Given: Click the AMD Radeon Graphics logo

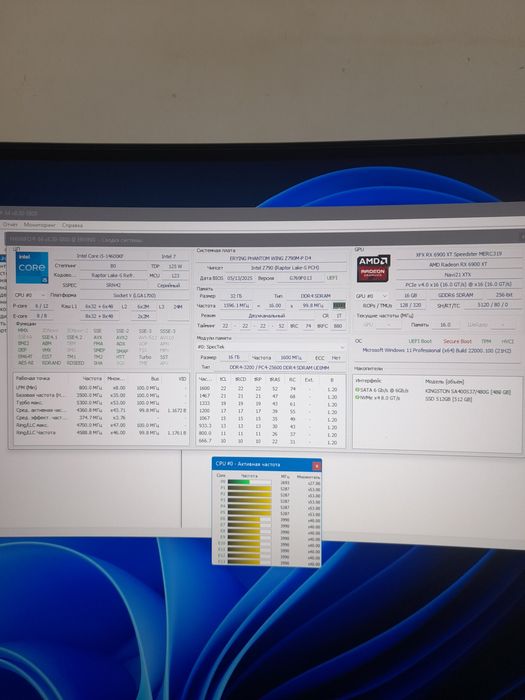Looking at the screenshot, I should tap(373, 268).
